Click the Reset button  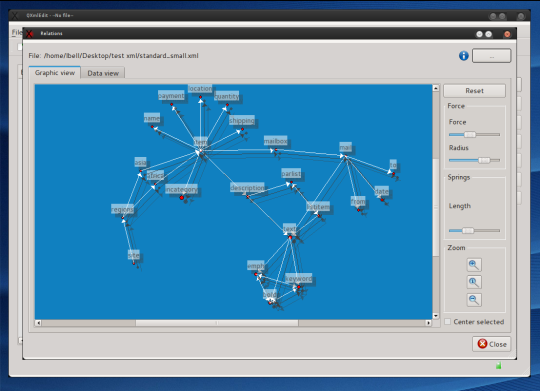pyautogui.click(x=474, y=91)
